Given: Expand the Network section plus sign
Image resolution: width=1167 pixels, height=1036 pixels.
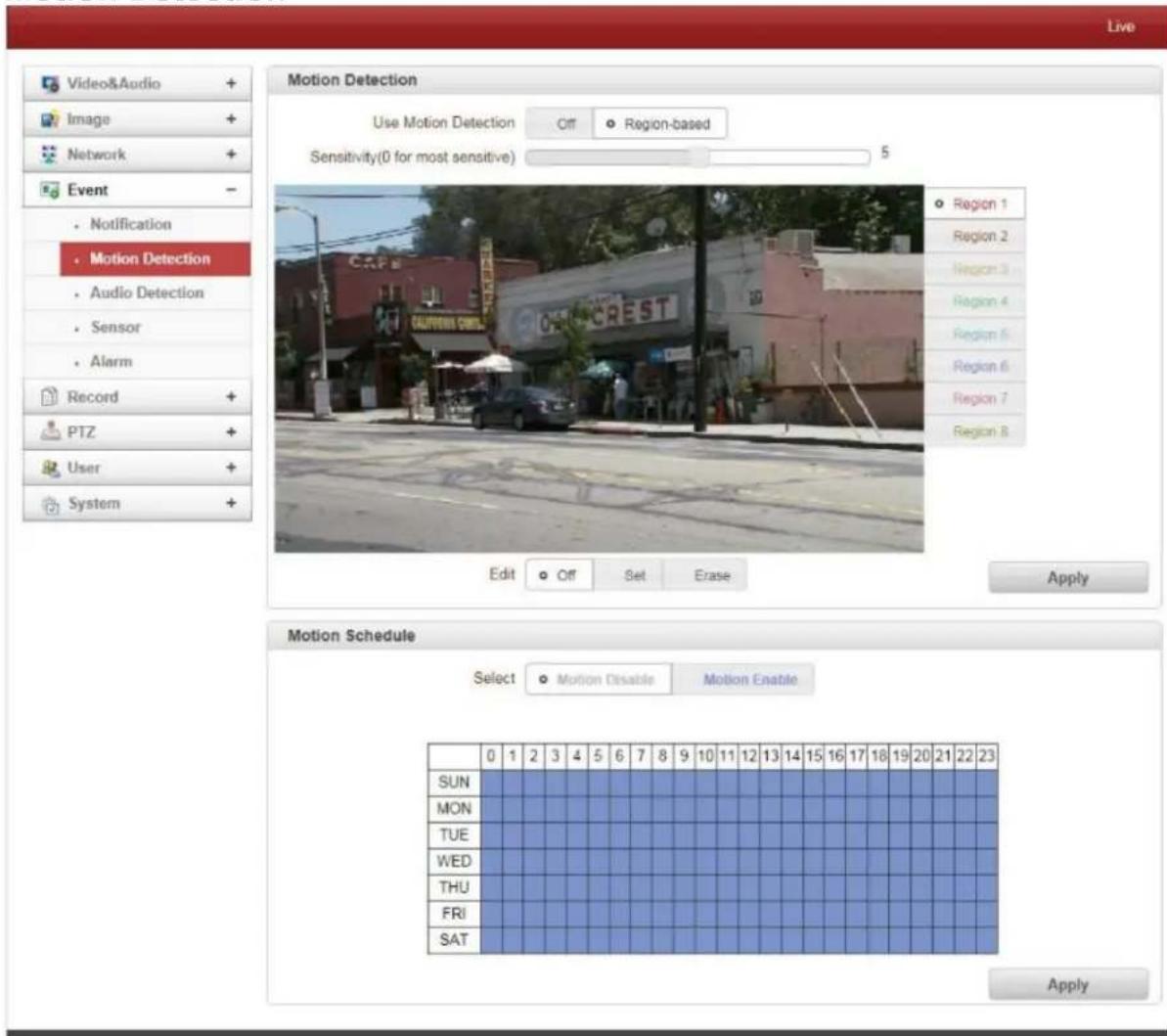Looking at the screenshot, I should [231, 154].
